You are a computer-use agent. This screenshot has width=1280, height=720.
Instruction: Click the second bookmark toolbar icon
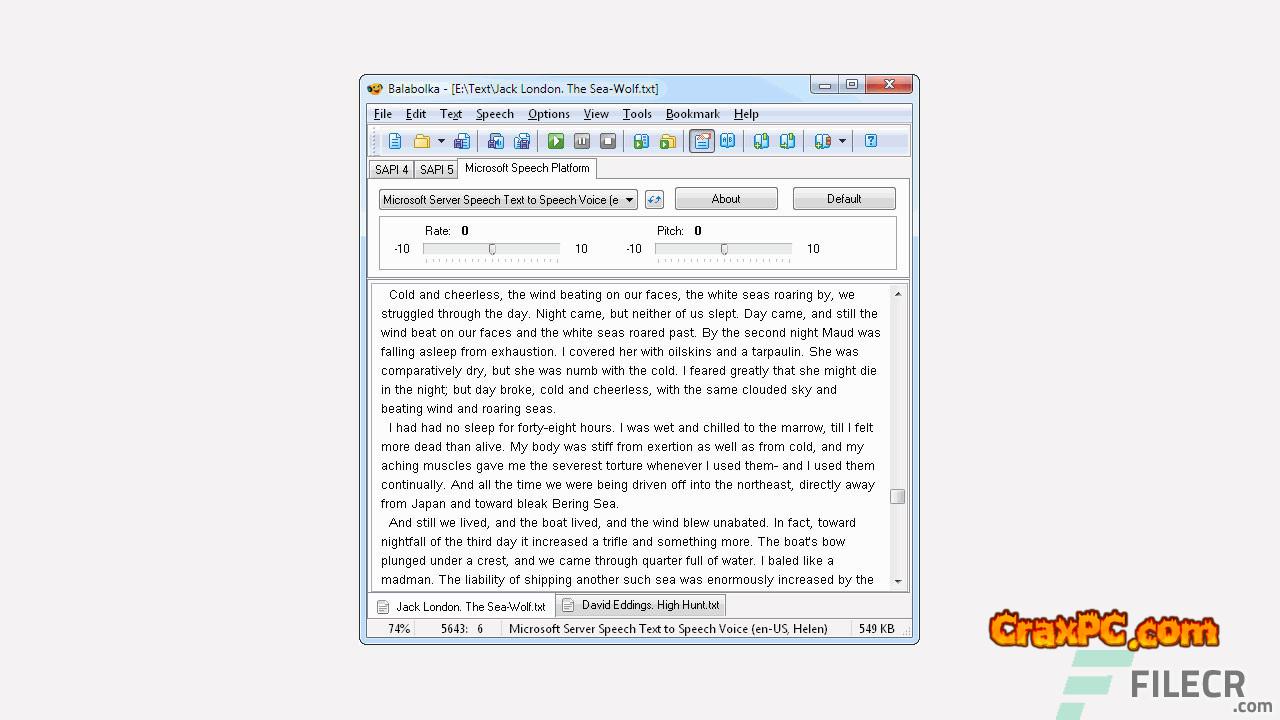click(x=788, y=141)
